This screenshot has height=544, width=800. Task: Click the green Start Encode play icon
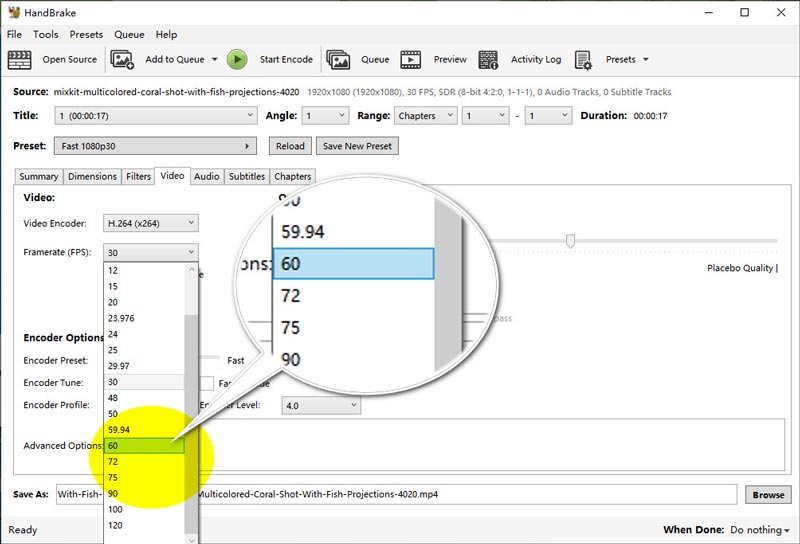(x=237, y=60)
